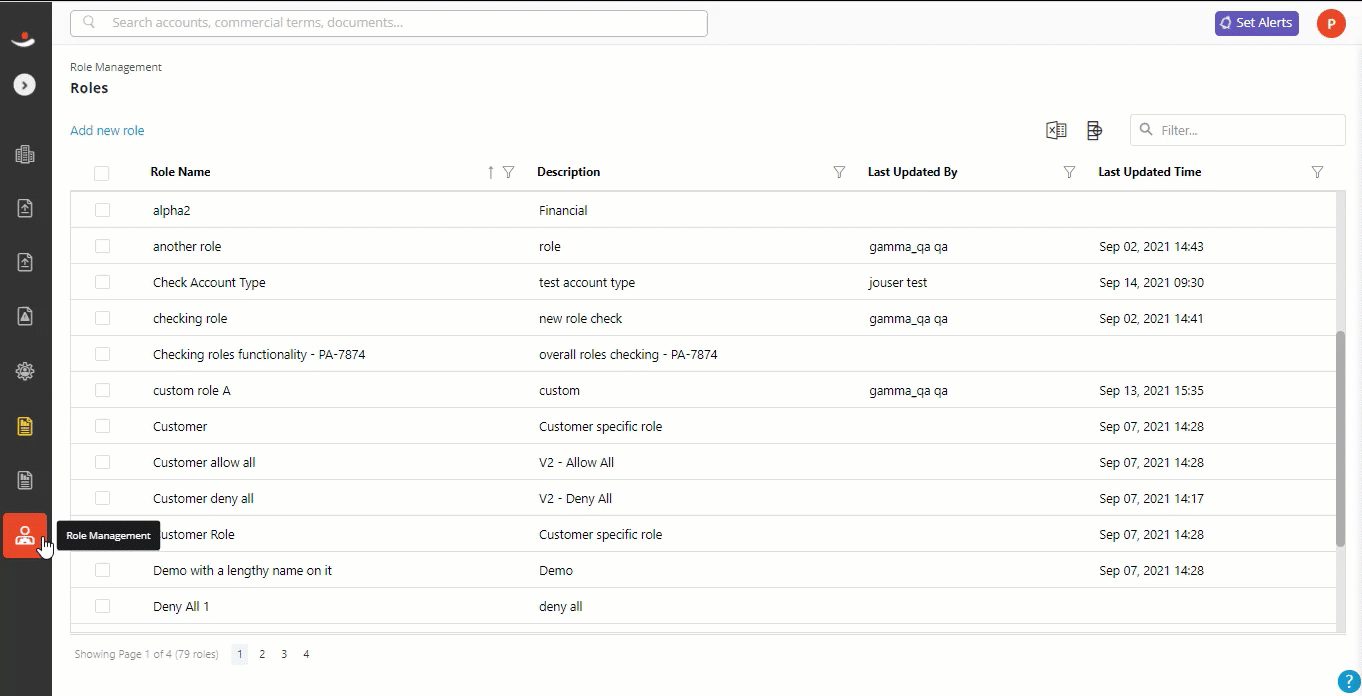
Task: Tick the Demo with a lengthy name checkbox
Action: 102,570
